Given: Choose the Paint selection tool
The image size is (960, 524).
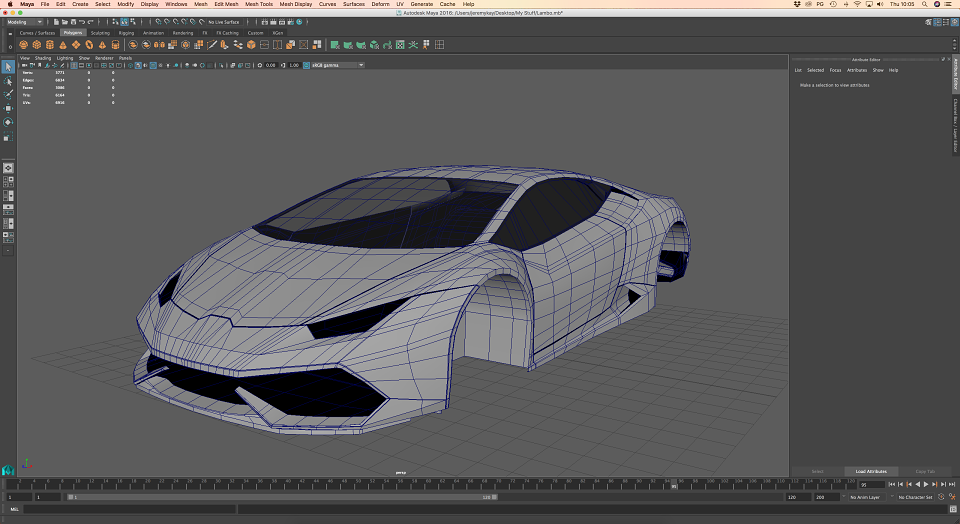Looking at the screenshot, I should [8, 94].
